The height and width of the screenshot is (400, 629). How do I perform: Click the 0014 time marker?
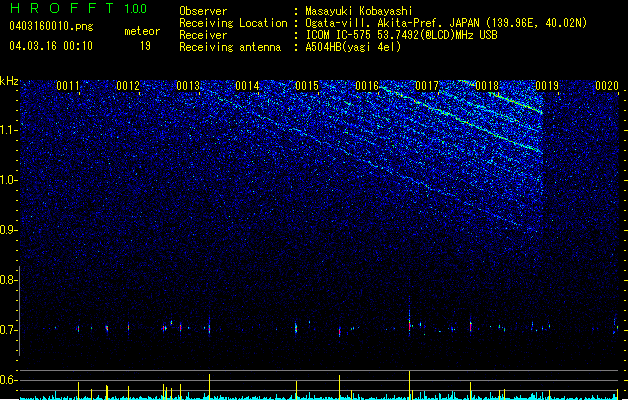tap(247, 86)
